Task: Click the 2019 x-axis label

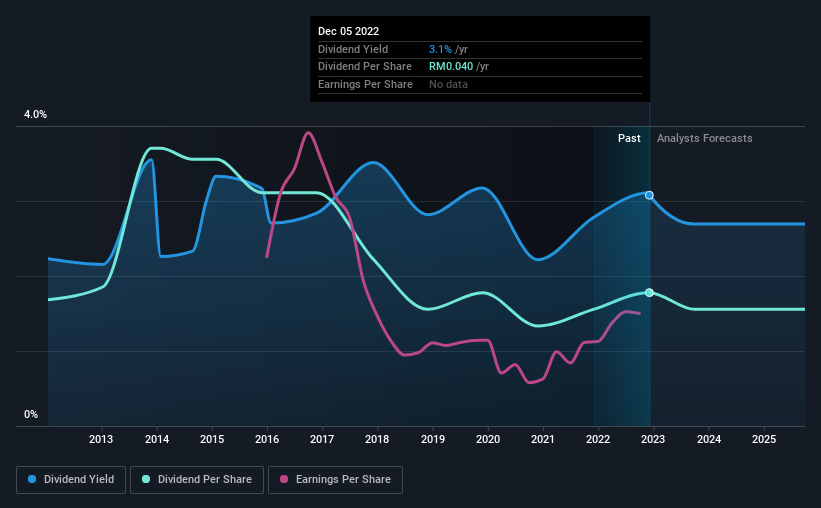Action: pos(433,439)
